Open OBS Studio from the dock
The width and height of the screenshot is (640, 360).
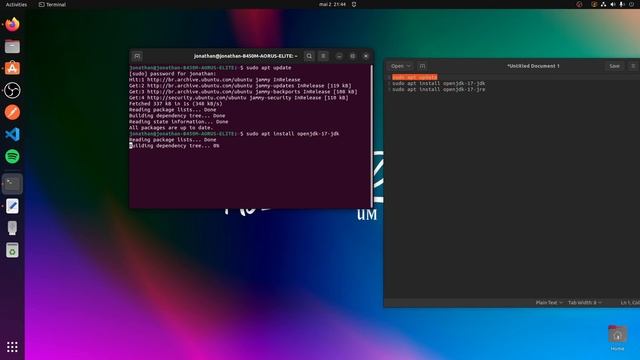12,90
